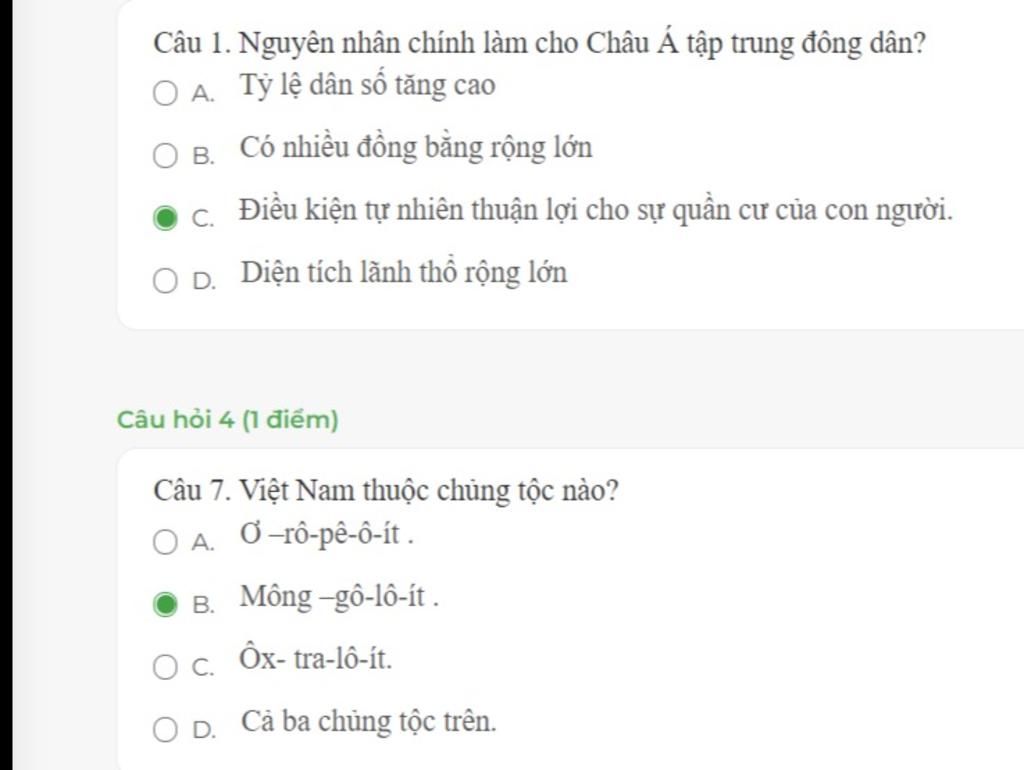Choose answer 'Ơ–rô-pê-ô-ít'

pyautogui.click(x=327, y=535)
